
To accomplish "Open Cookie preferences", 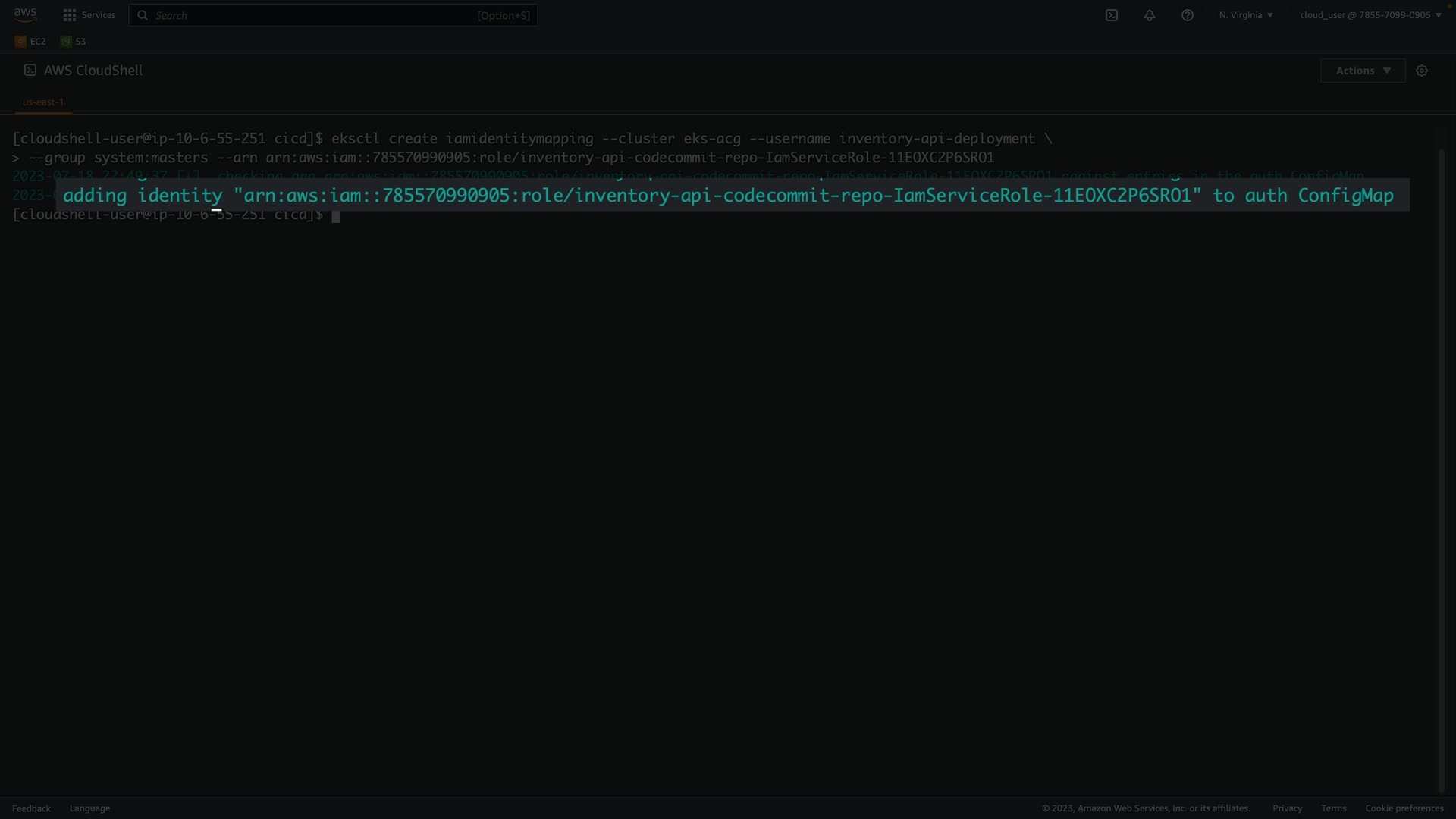I will coord(1404,808).
